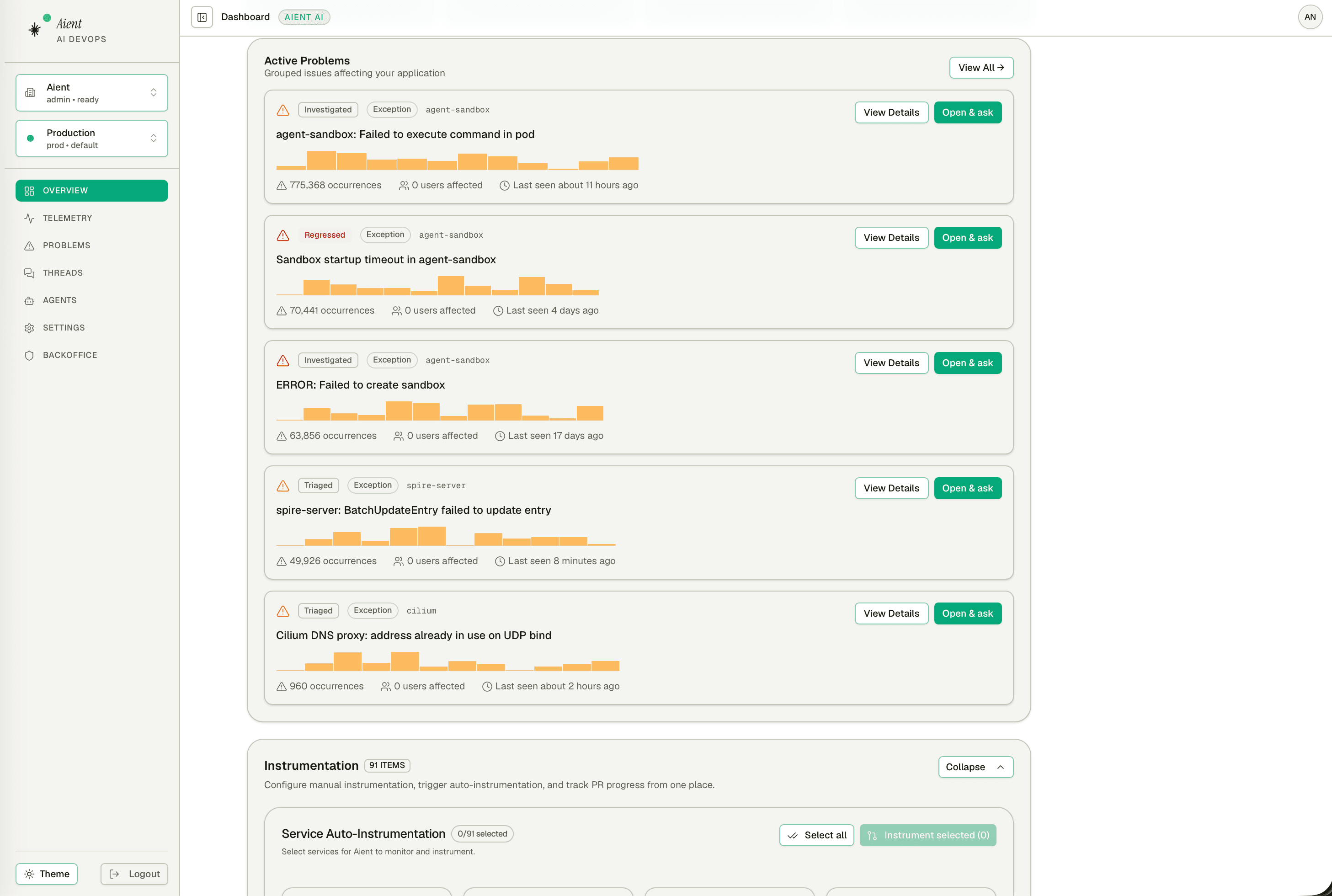This screenshot has height=896, width=1332.
Task: Open the Telemetry section
Action: 92,219
